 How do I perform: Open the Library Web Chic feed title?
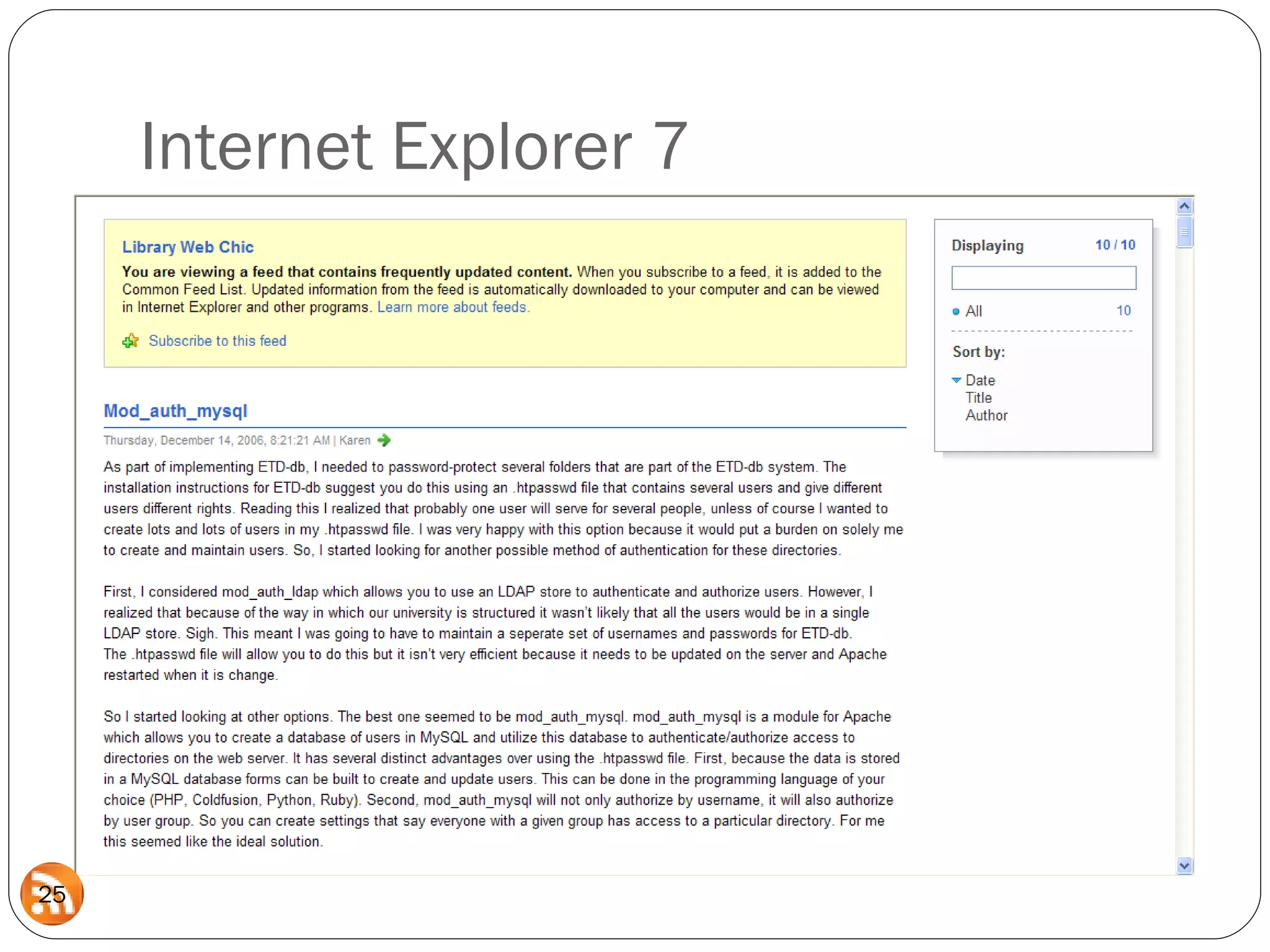pyautogui.click(x=188, y=247)
